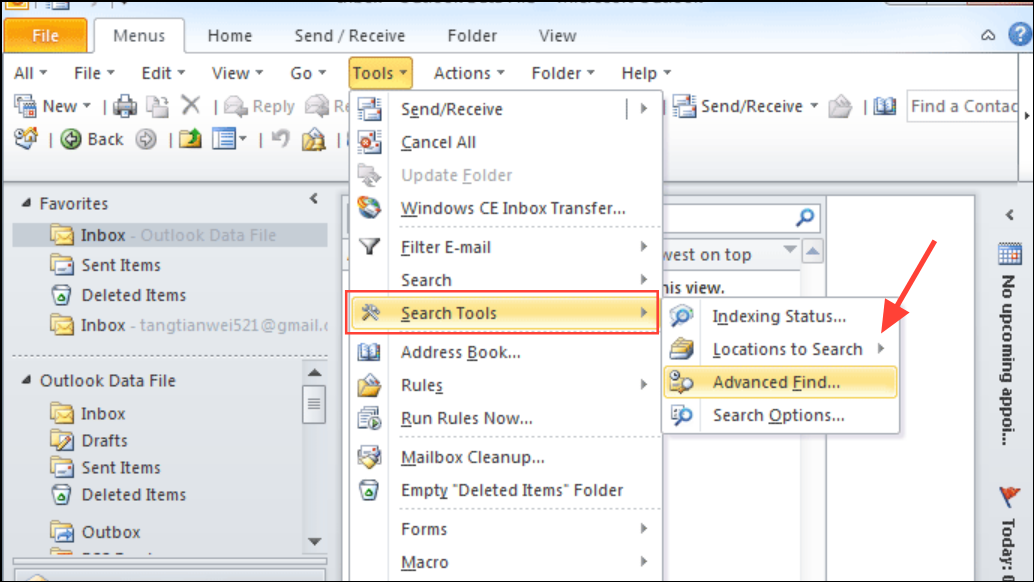Open the Filter E-mail submenu
This screenshot has height=582, width=1034.
[x=503, y=247]
